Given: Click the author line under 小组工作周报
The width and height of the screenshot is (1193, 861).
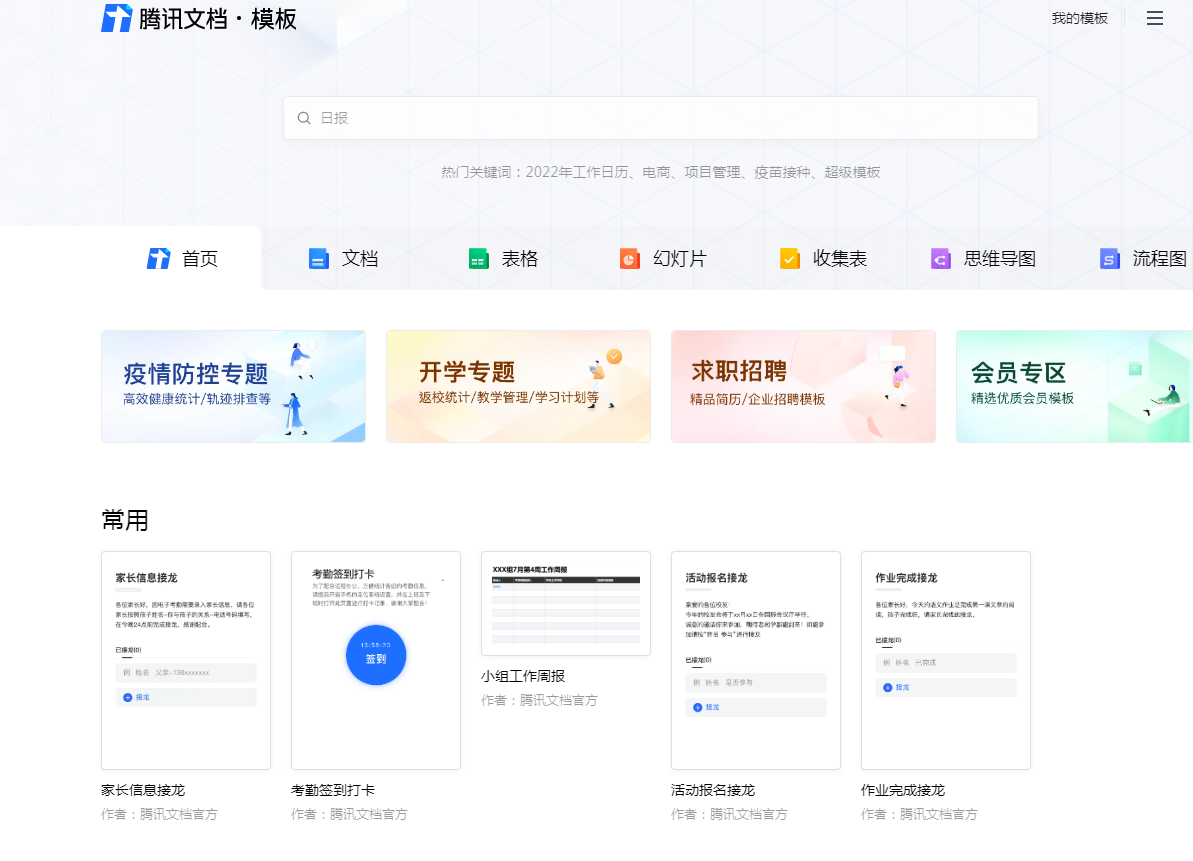Looking at the screenshot, I should [539, 701].
